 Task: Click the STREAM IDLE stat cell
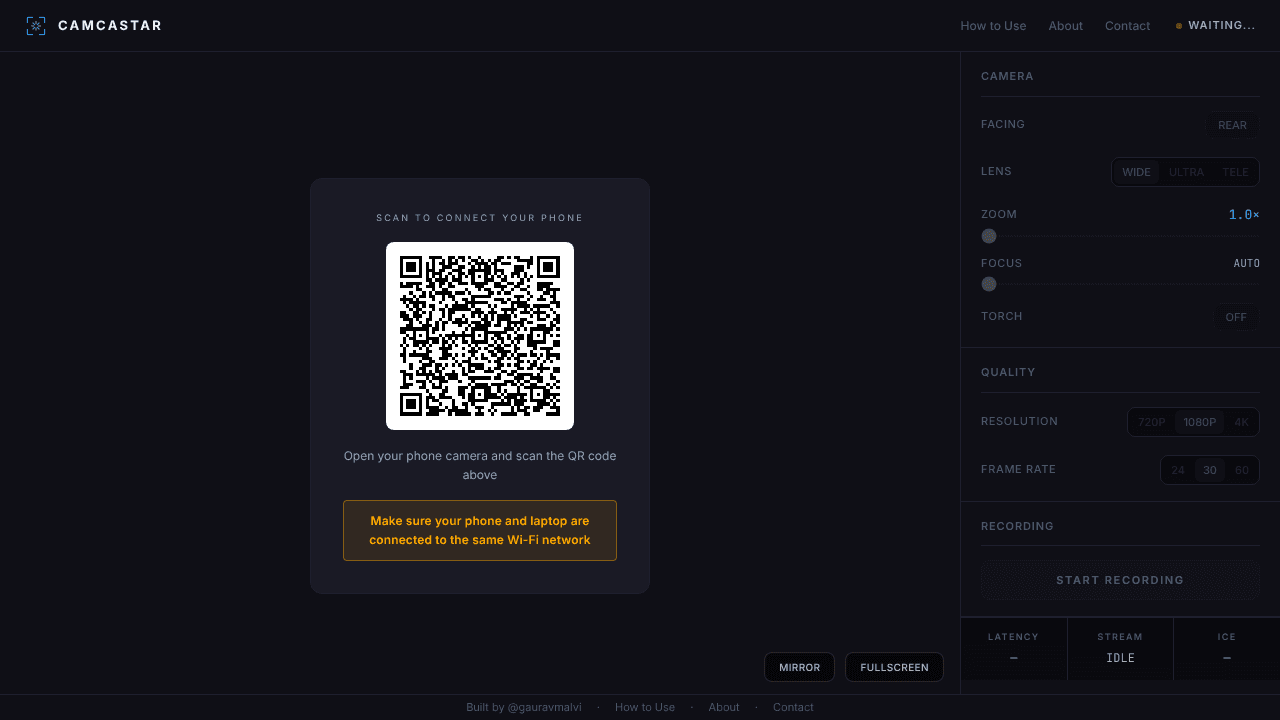pos(1120,648)
